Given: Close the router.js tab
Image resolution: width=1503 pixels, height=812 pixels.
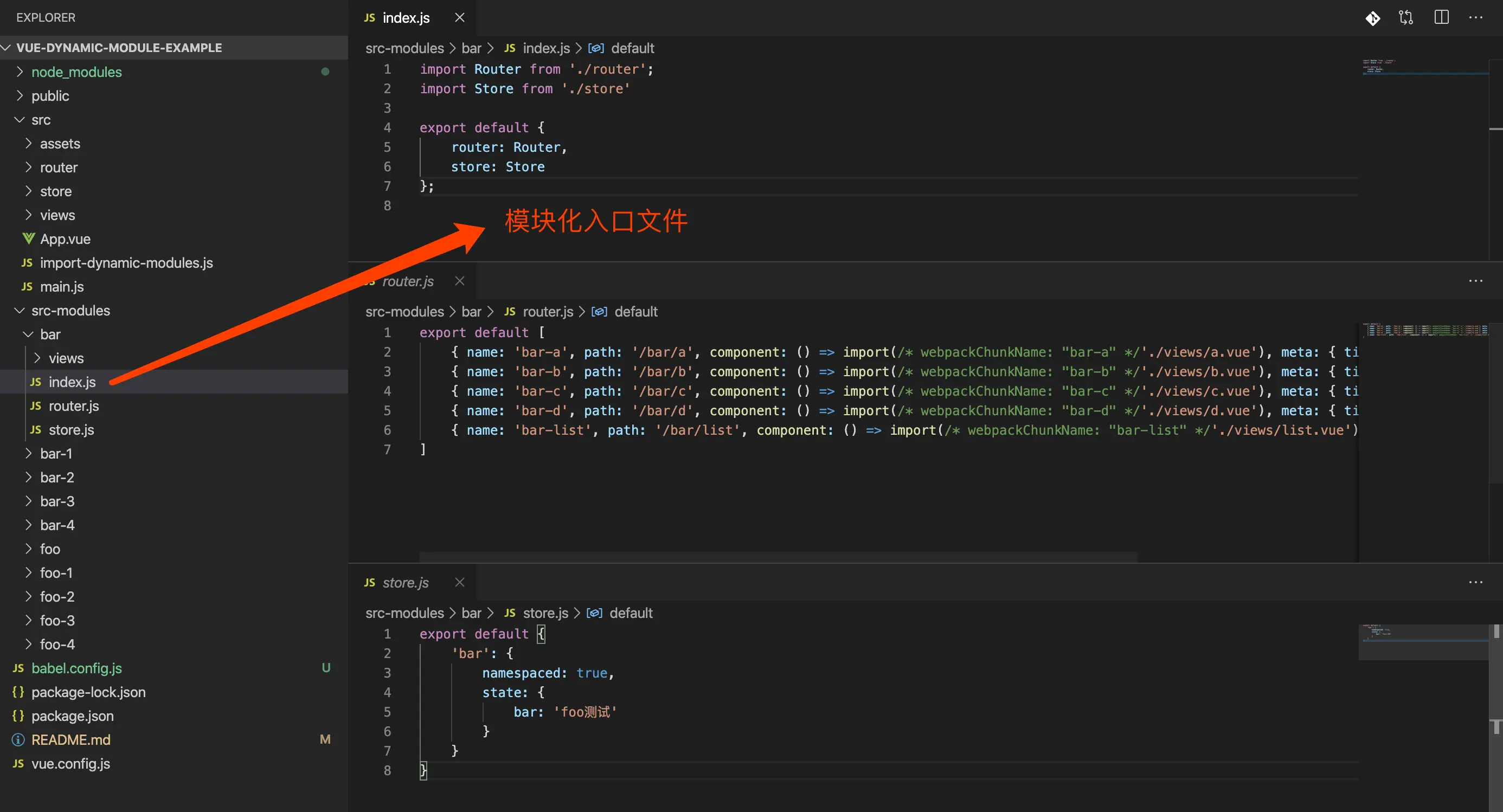Looking at the screenshot, I should [460, 281].
